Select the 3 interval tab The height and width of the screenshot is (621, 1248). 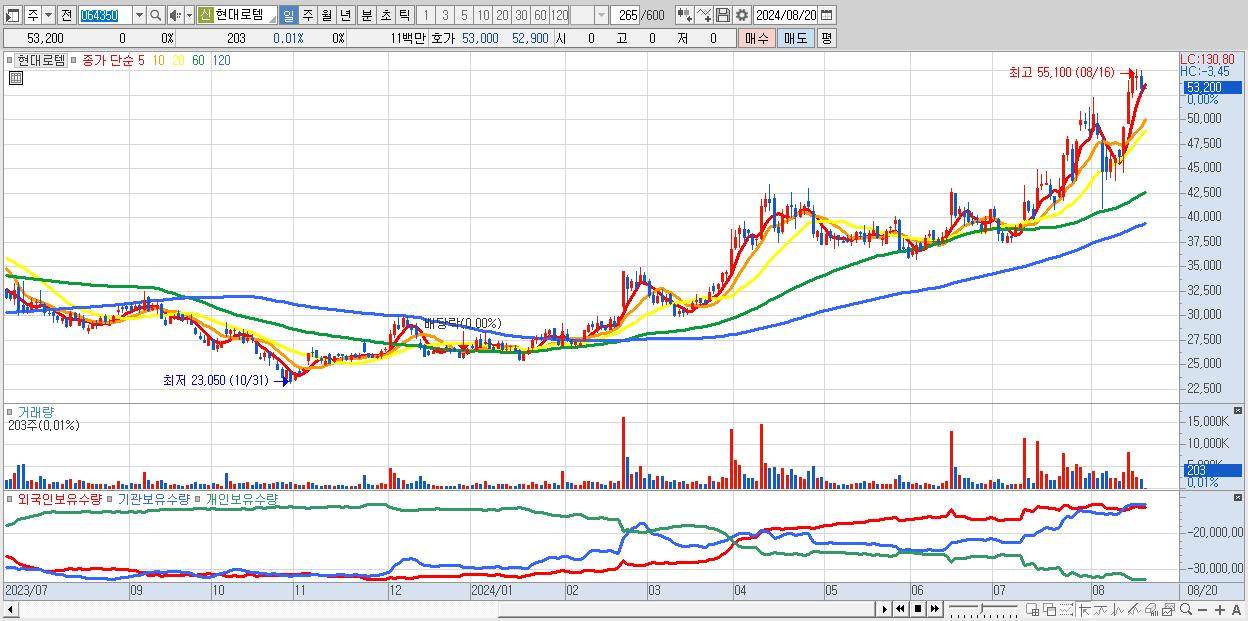[x=445, y=15]
